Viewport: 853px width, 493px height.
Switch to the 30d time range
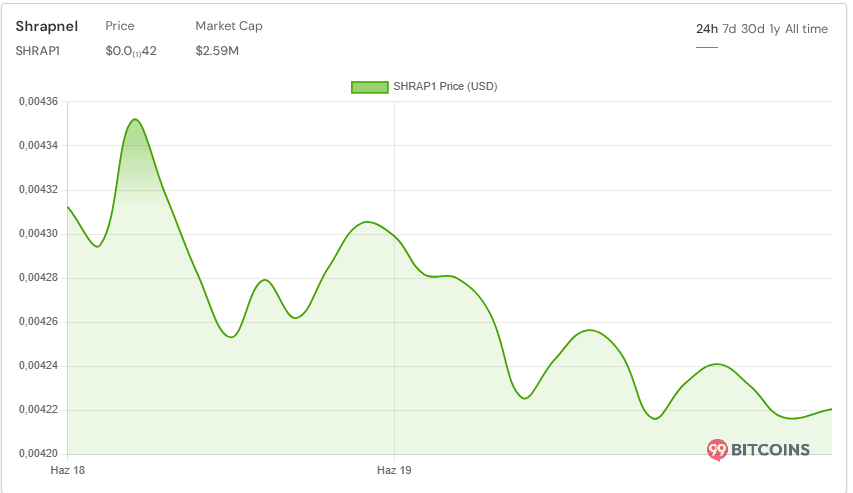(x=753, y=29)
